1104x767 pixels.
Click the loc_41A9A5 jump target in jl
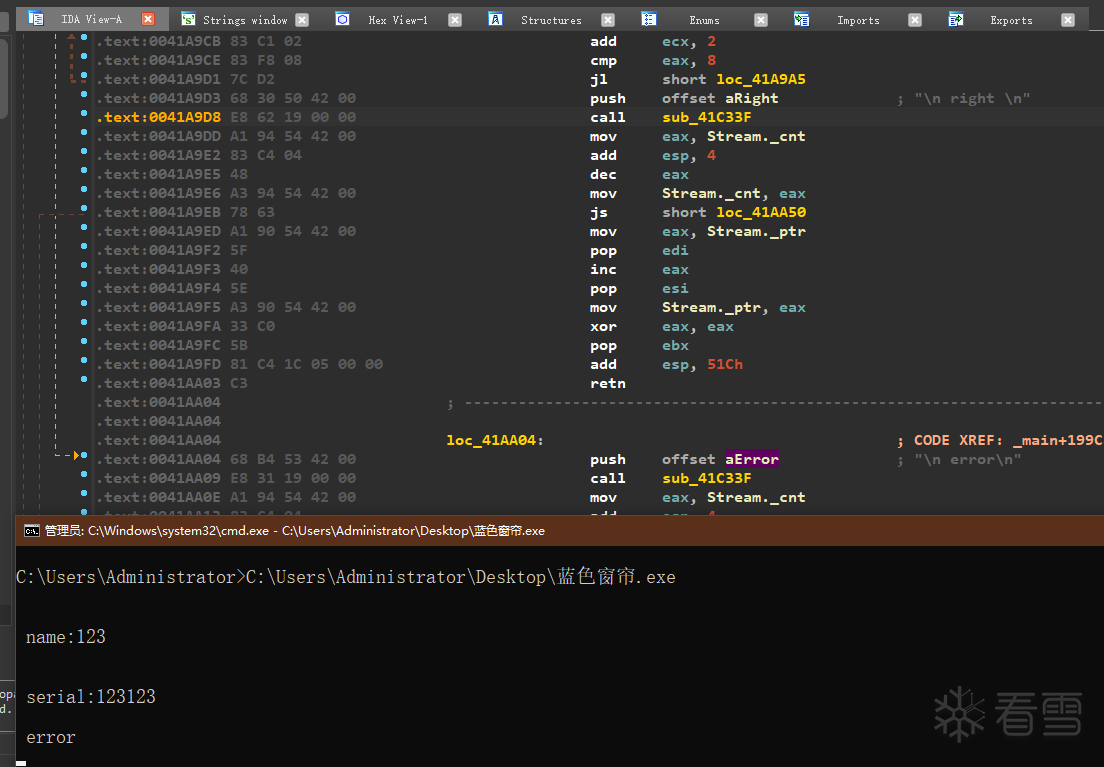[x=760, y=79]
